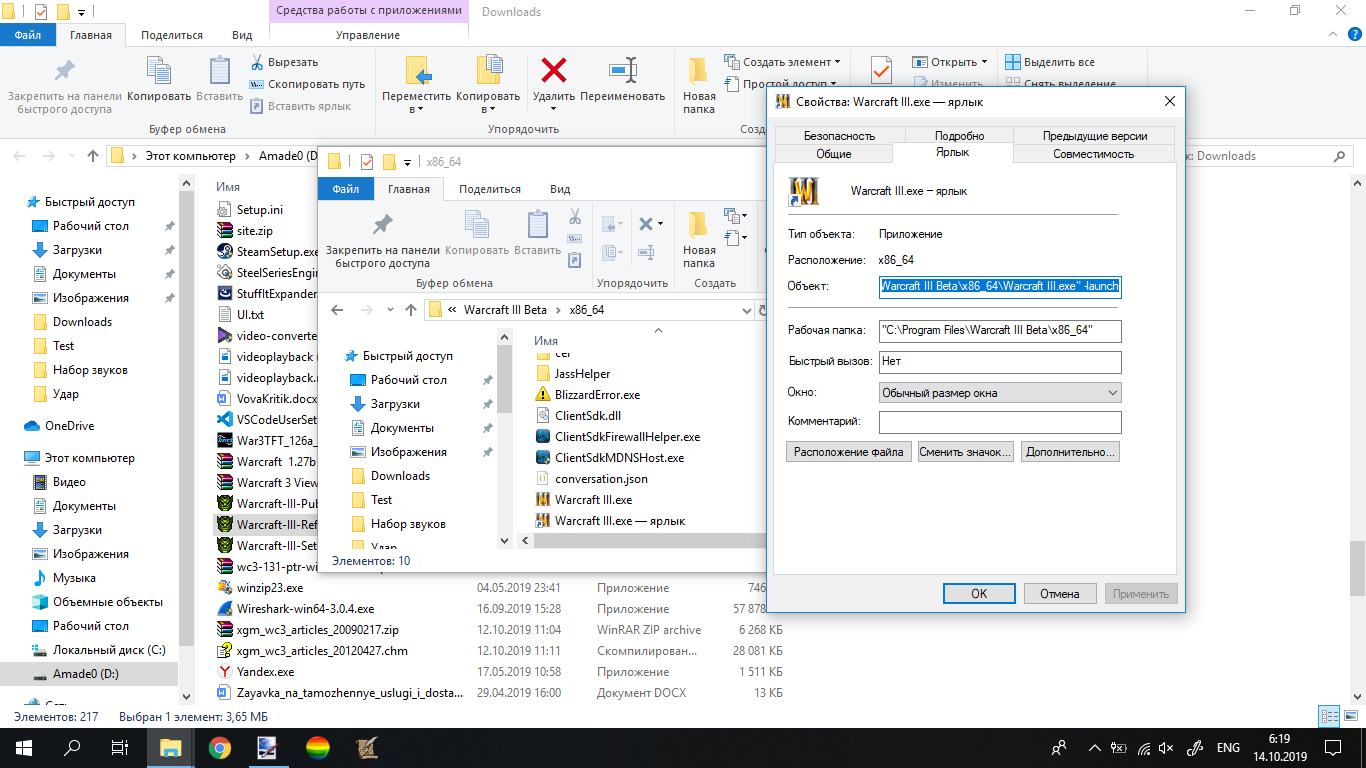1366x768 pixels.
Task: Click Переместить в icon in Downloads ribbon
Action: (x=417, y=71)
